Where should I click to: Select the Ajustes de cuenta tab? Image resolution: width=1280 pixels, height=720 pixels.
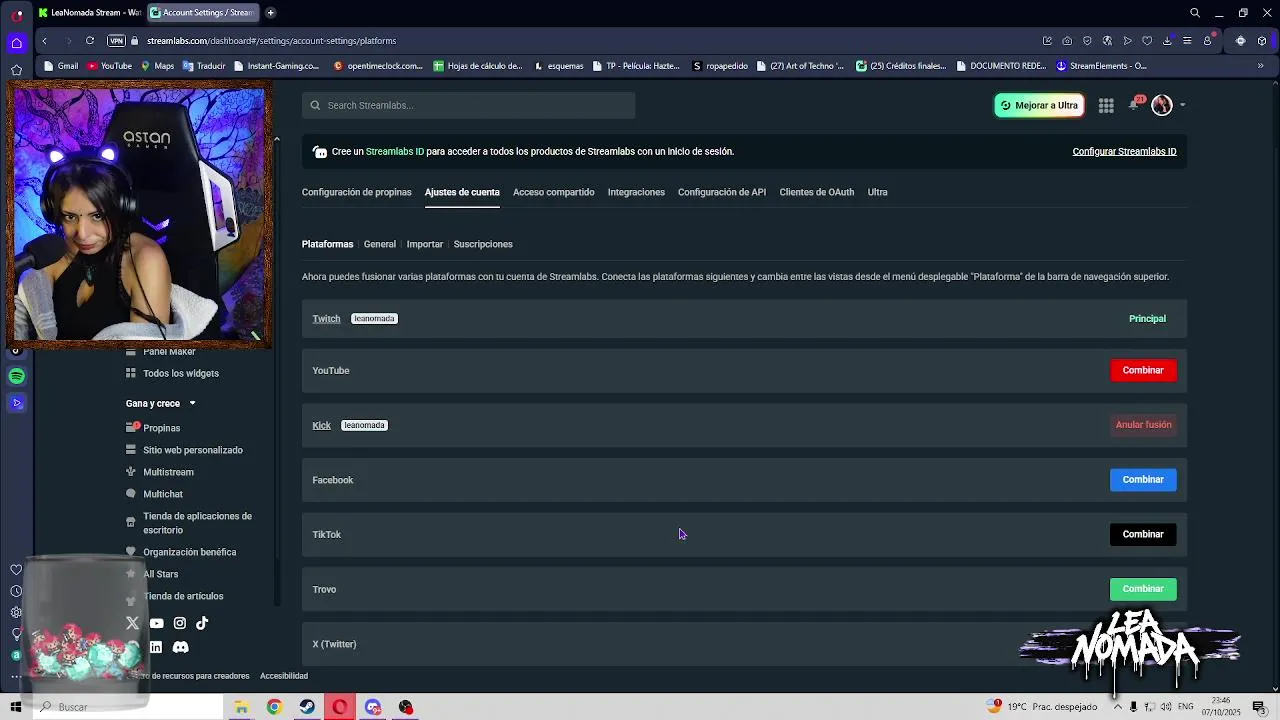pos(462,192)
